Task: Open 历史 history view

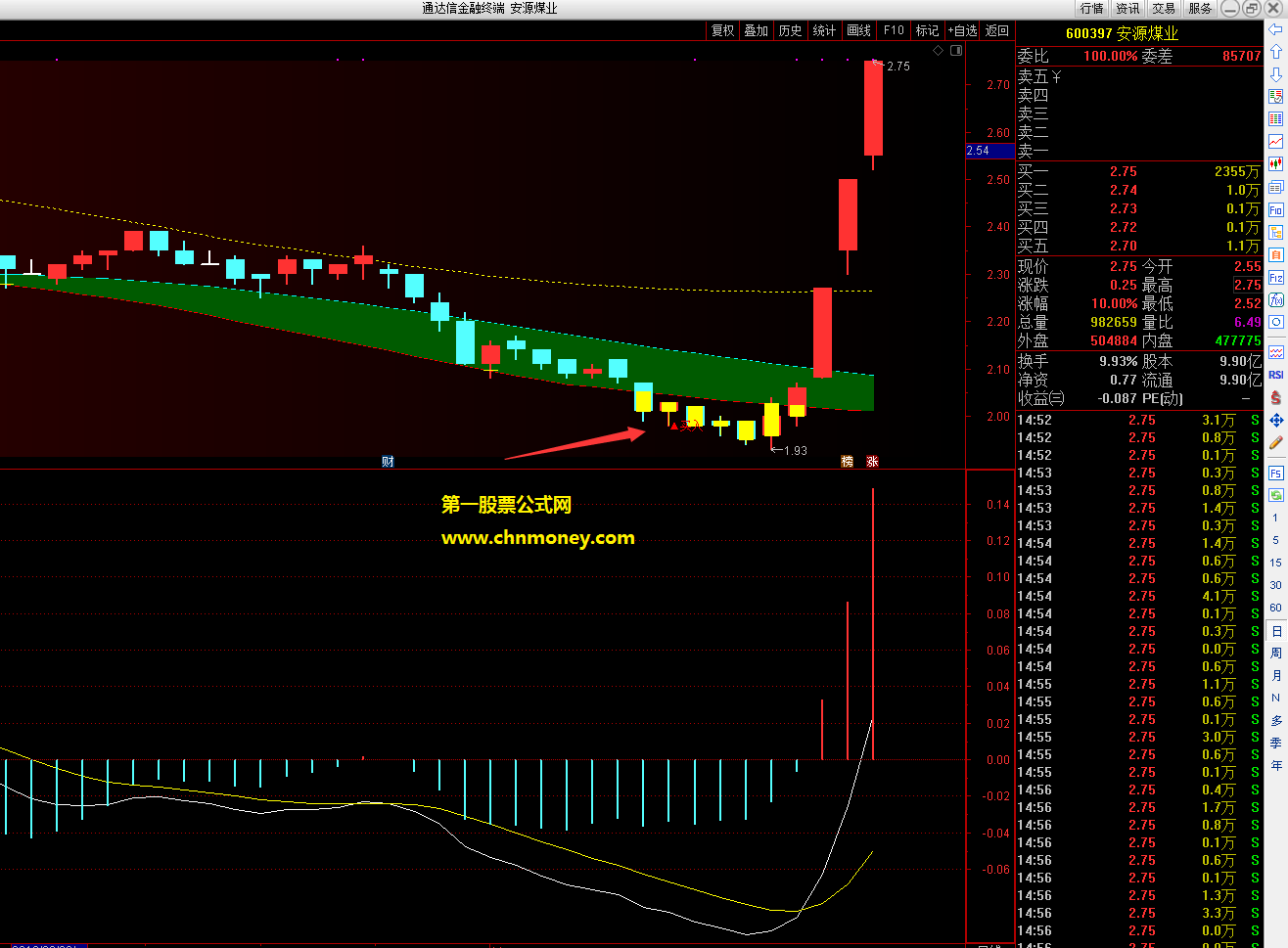Action: click(x=791, y=30)
